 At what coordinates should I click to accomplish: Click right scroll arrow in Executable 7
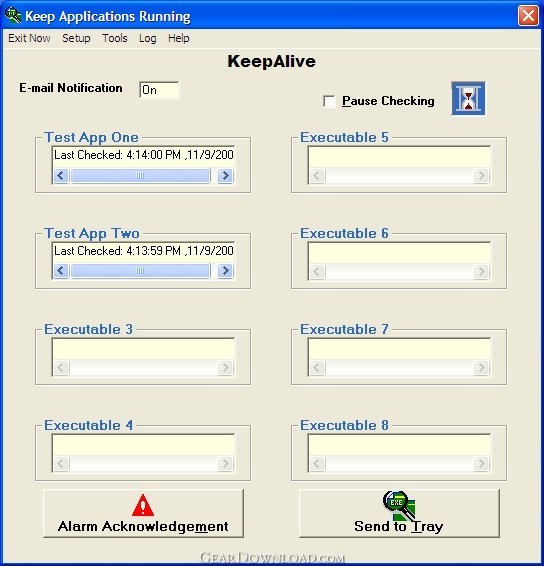coord(482,367)
